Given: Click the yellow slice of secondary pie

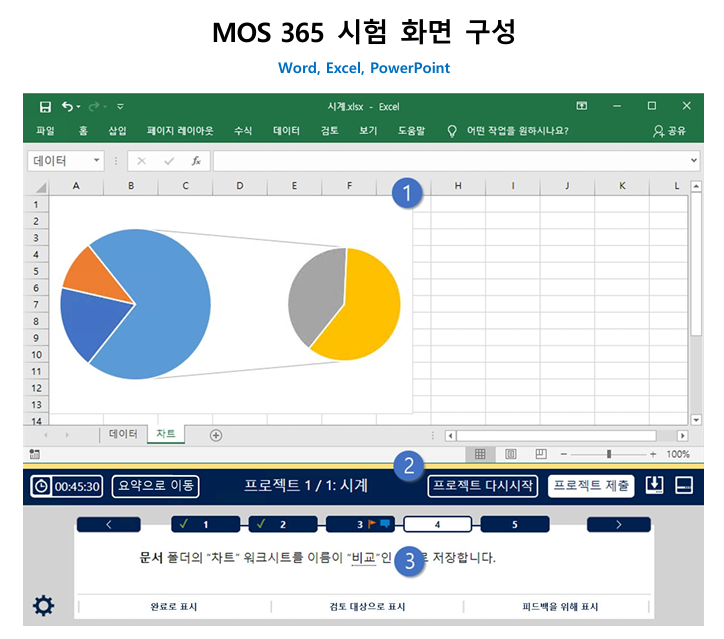Looking at the screenshot, I should (369, 309).
